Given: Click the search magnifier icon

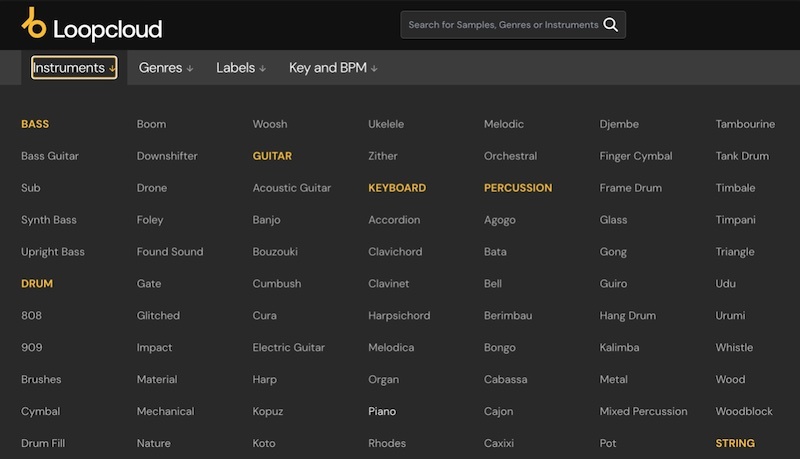Looking at the screenshot, I should click(x=611, y=25).
